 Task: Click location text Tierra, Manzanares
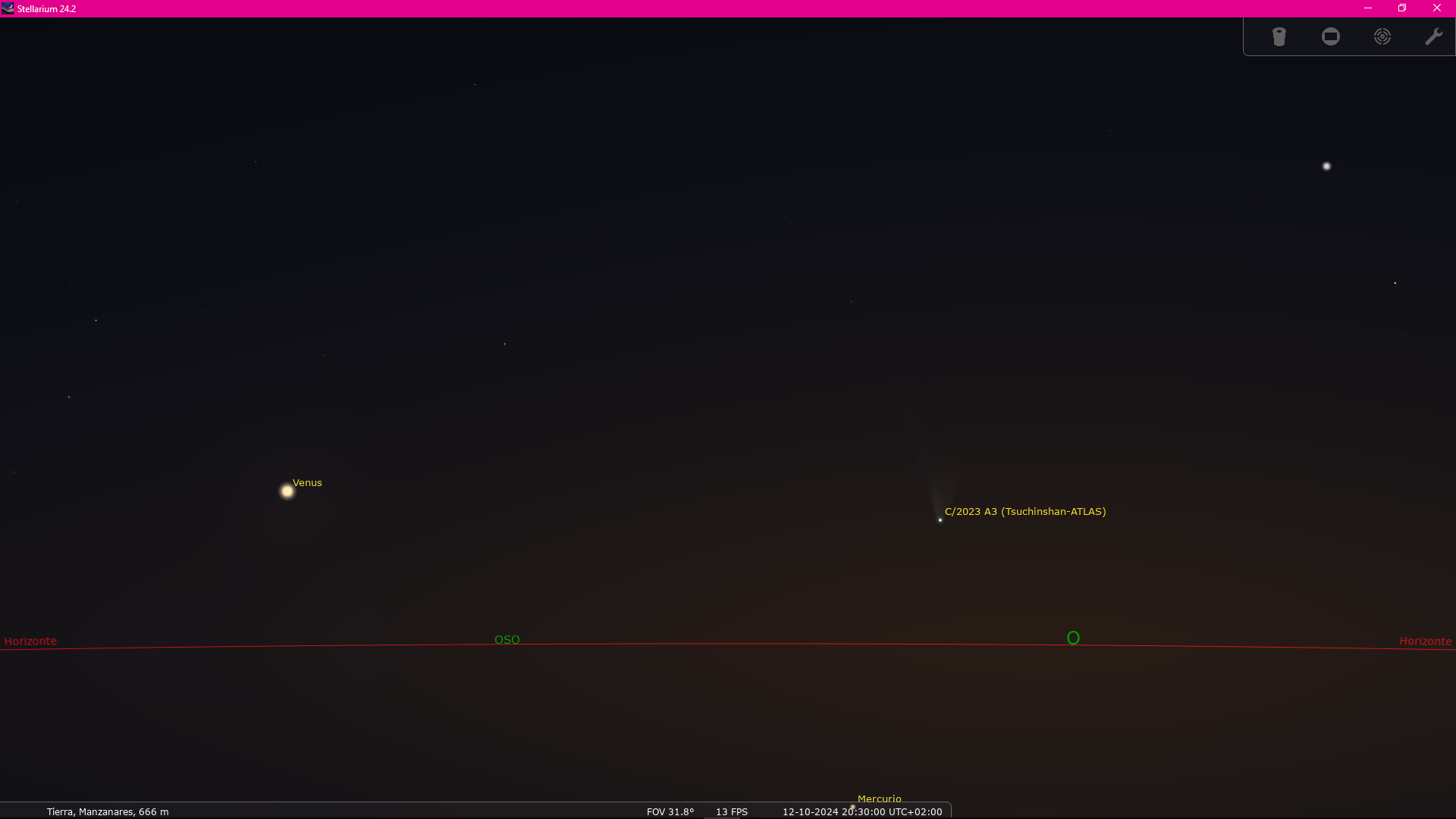click(x=108, y=811)
